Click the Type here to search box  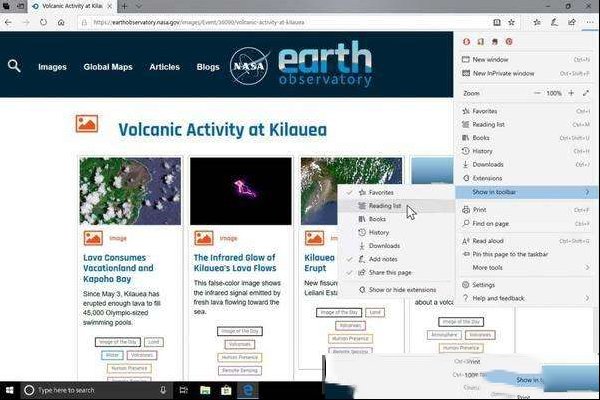point(96,390)
